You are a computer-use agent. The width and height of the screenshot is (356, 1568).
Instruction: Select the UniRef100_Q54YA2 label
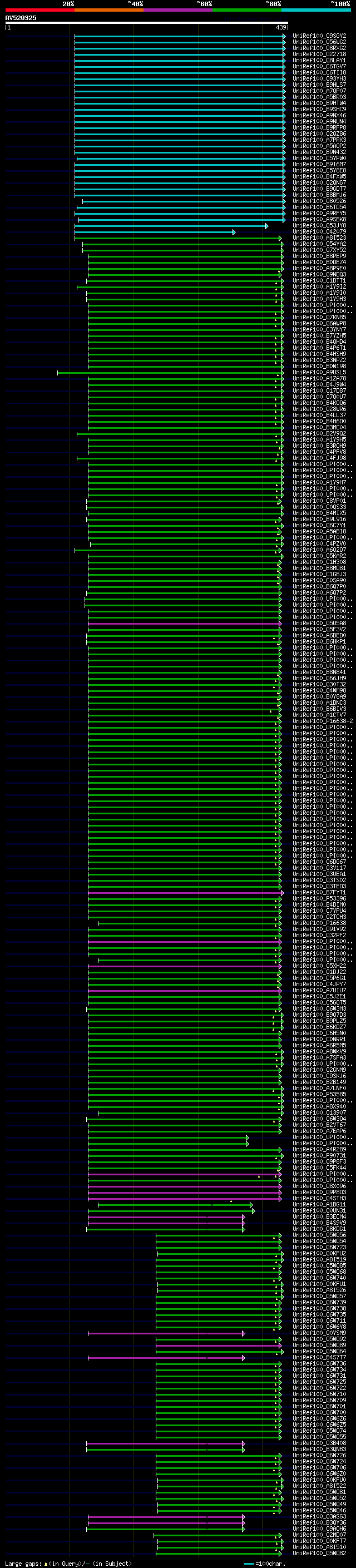pos(319,244)
